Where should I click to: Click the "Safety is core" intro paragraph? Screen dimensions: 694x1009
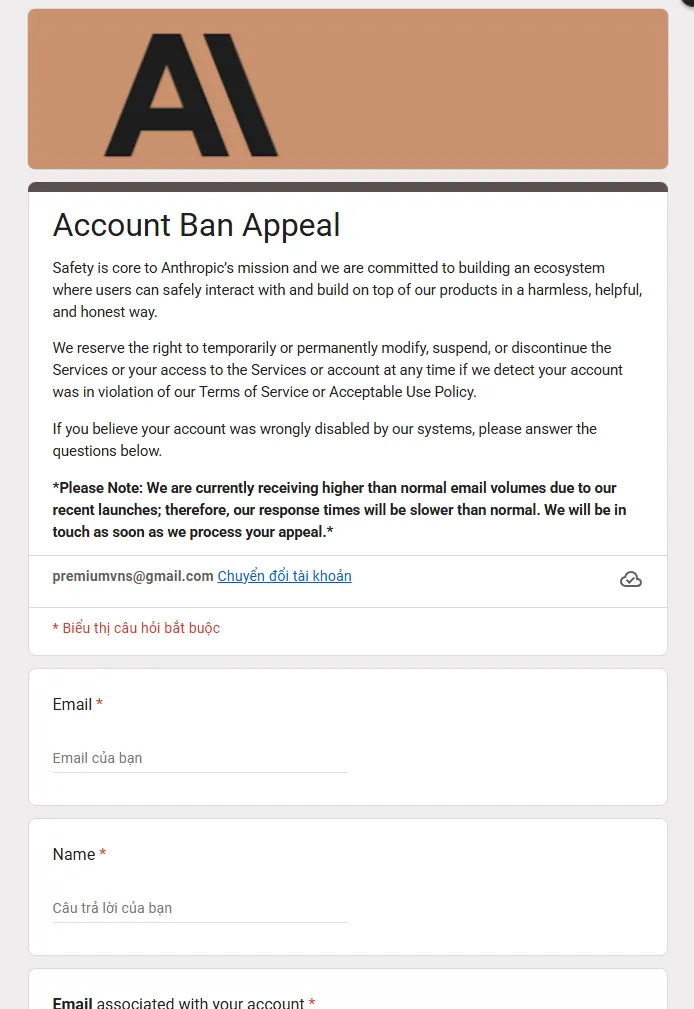[x=347, y=290]
